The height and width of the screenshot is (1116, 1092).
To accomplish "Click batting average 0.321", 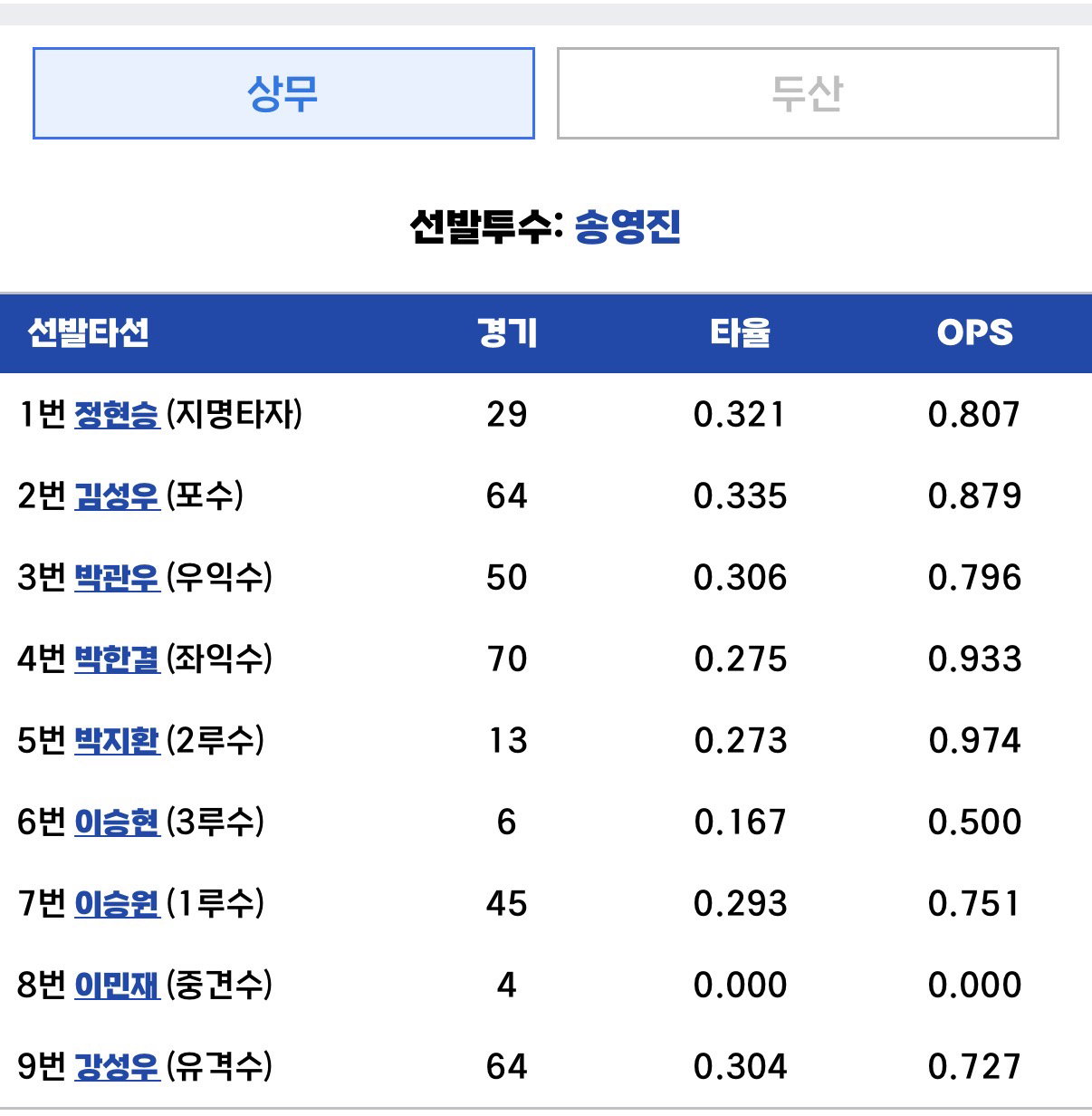I will tap(741, 414).
